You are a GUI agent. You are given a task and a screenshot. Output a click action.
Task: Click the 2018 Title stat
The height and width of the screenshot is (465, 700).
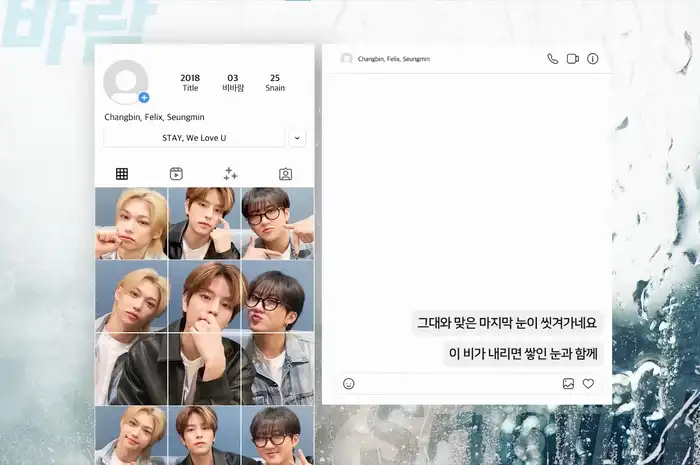pos(190,83)
